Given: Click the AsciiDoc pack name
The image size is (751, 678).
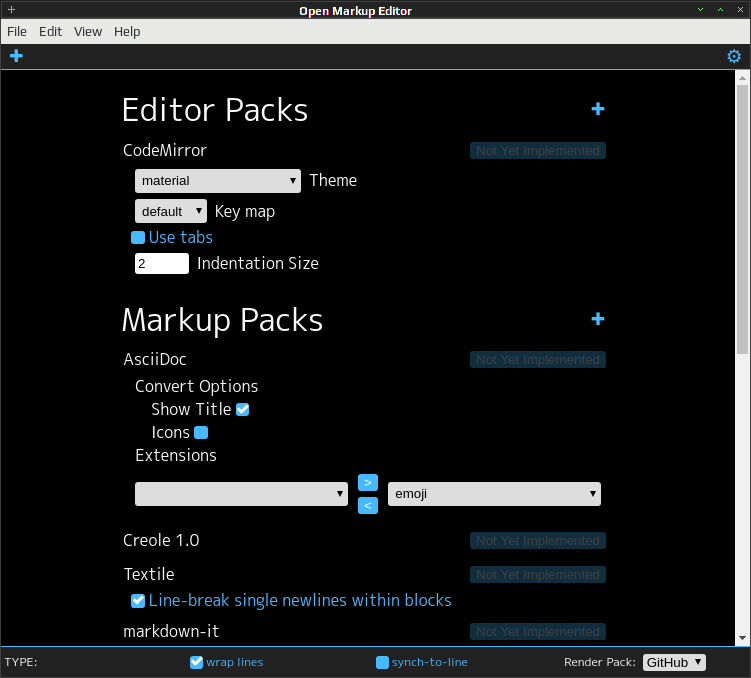Looking at the screenshot, I should [x=155, y=360].
